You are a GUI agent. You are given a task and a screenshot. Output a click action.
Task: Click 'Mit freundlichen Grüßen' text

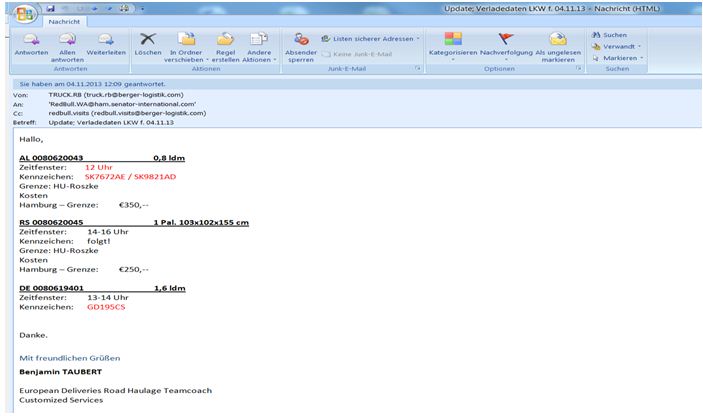tap(69, 358)
